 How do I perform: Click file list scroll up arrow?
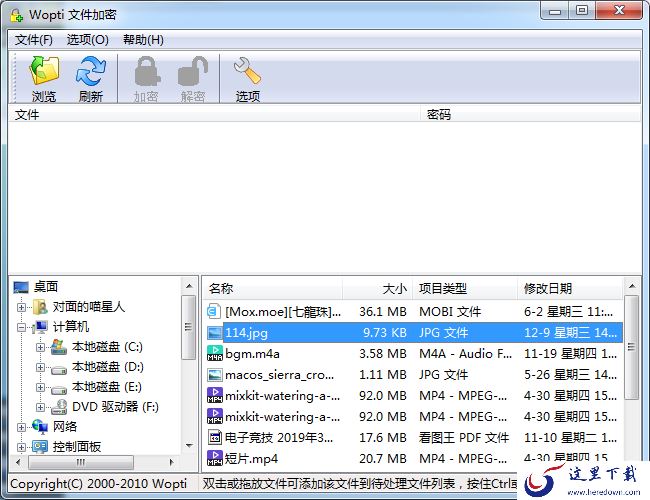point(632,286)
